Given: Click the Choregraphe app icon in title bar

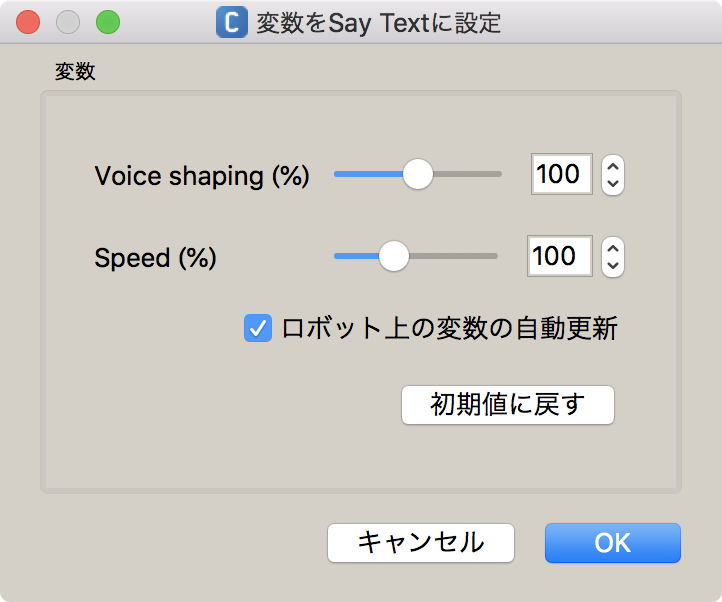Looking at the screenshot, I should [232, 22].
